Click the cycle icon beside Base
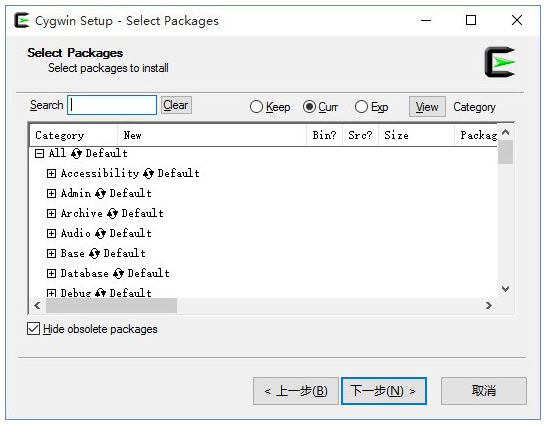This screenshot has width=545, height=426. click(94, 253)
